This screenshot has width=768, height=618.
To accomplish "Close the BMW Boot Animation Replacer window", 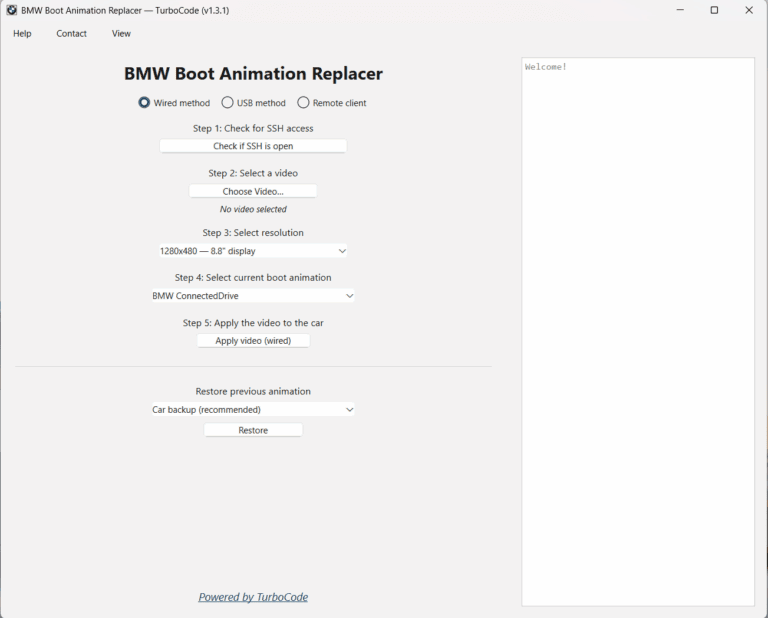I will [x=749, y=10].
